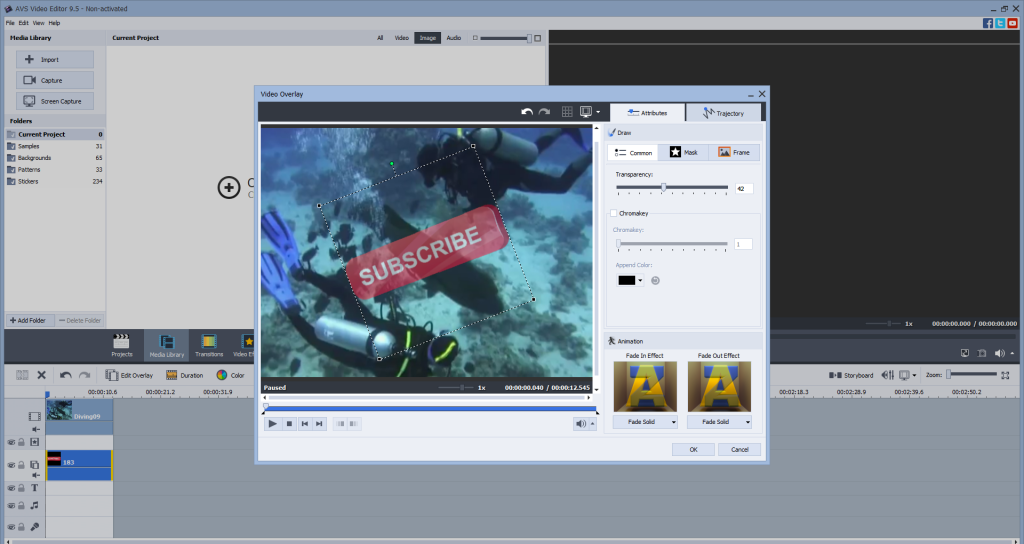Image resolution: width=1024 pixels, height=544 pixels.
Task: Click the Stop playback button
Action: point(289,424)
